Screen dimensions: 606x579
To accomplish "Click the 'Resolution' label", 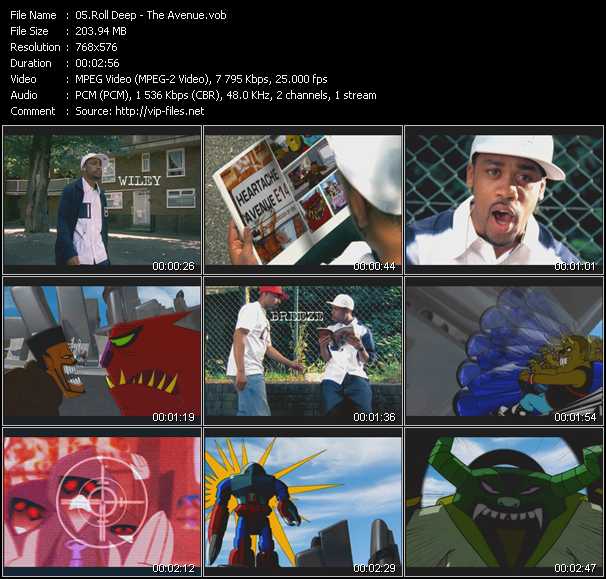I will pyautogui.click(x=35, y=47).
